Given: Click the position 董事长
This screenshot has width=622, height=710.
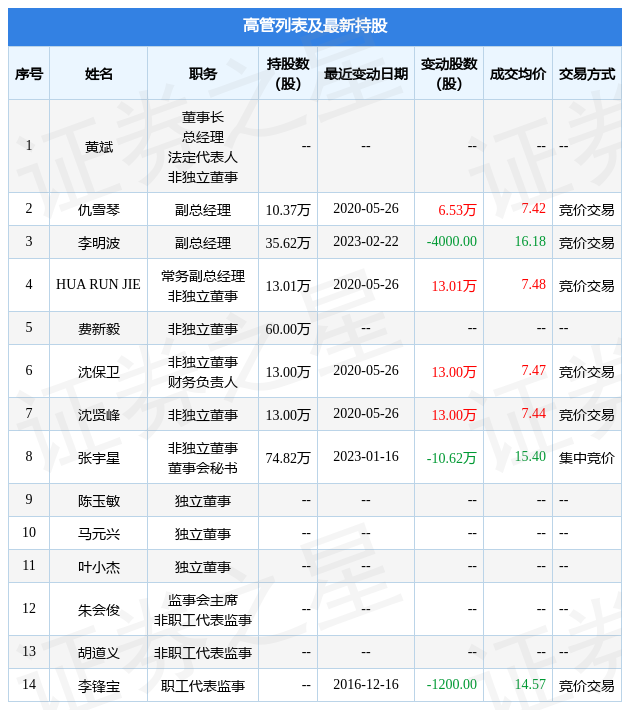Looking at the screenshot, I should [203, 117].
